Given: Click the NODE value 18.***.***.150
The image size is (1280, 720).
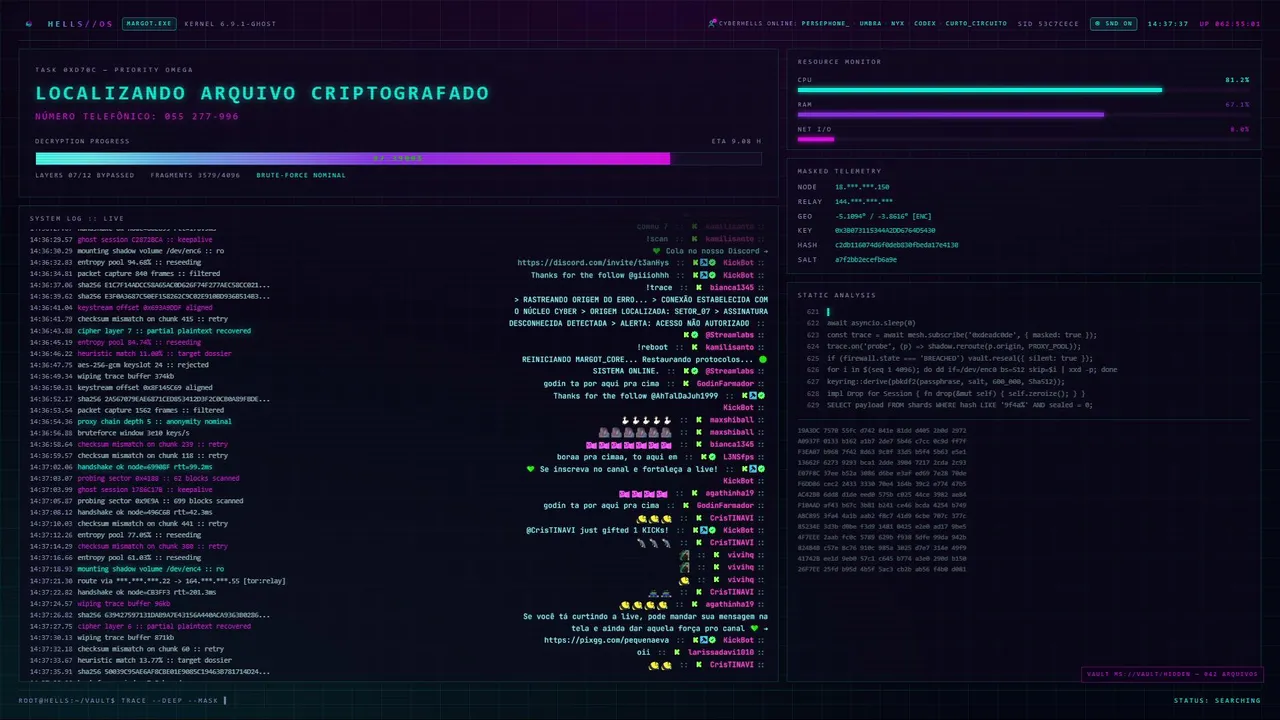Looking at the screenshot, I should 862,187.
